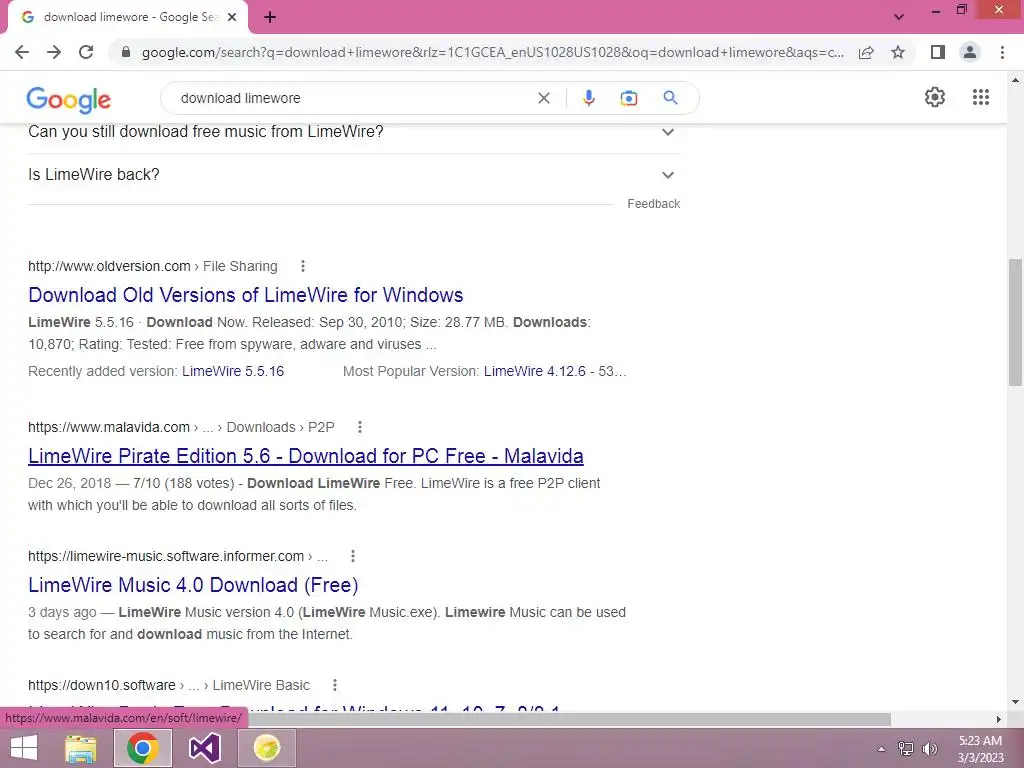This screenshot has width=1024, height=768.
Task: Open 'LimeWire Music 4.0 Download (Free)' link
Action: [193, 585]
